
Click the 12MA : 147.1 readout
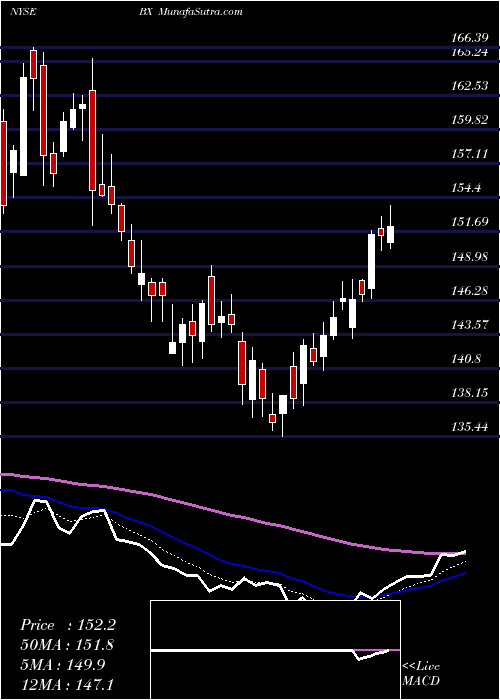coord(68,685)
